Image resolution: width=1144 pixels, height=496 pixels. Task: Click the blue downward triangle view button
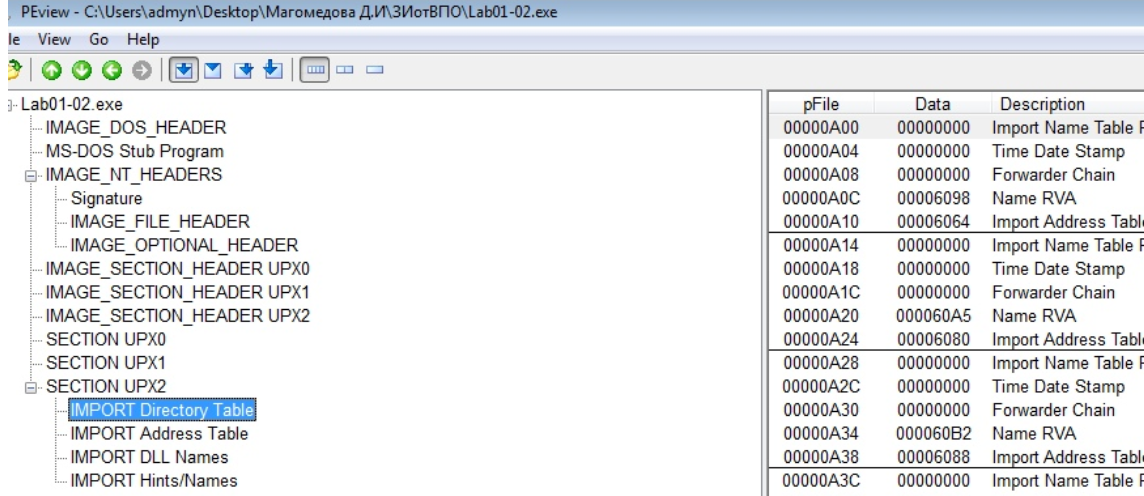[x=213, y=70]
